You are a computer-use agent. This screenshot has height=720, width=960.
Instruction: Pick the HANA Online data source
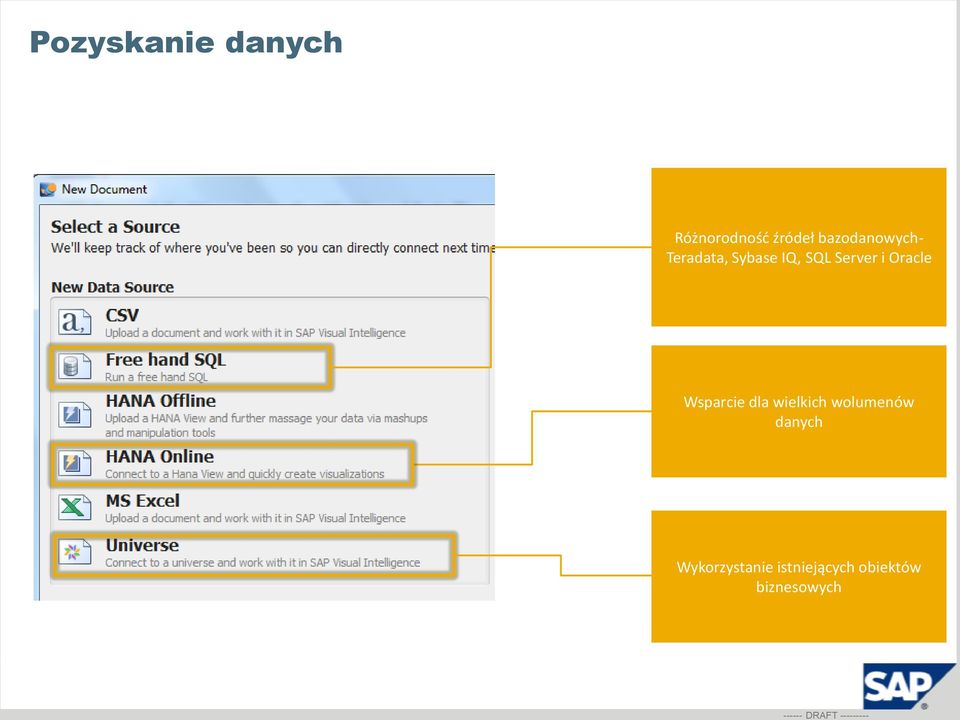click(x=232, y=464)
